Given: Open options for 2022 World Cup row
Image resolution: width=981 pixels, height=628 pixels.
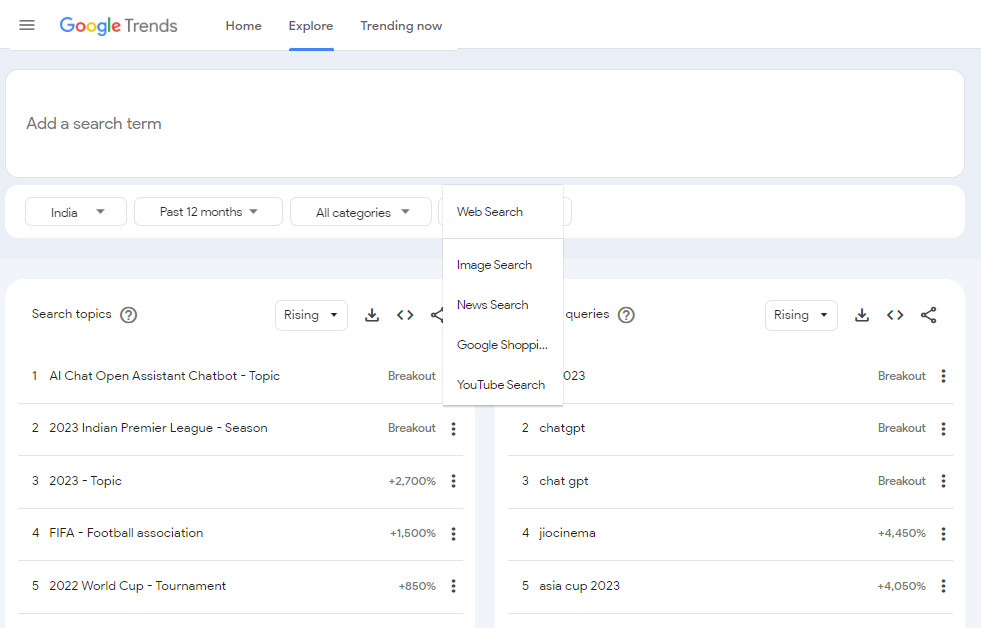Looking at the screenshot, I should point(454,586).
